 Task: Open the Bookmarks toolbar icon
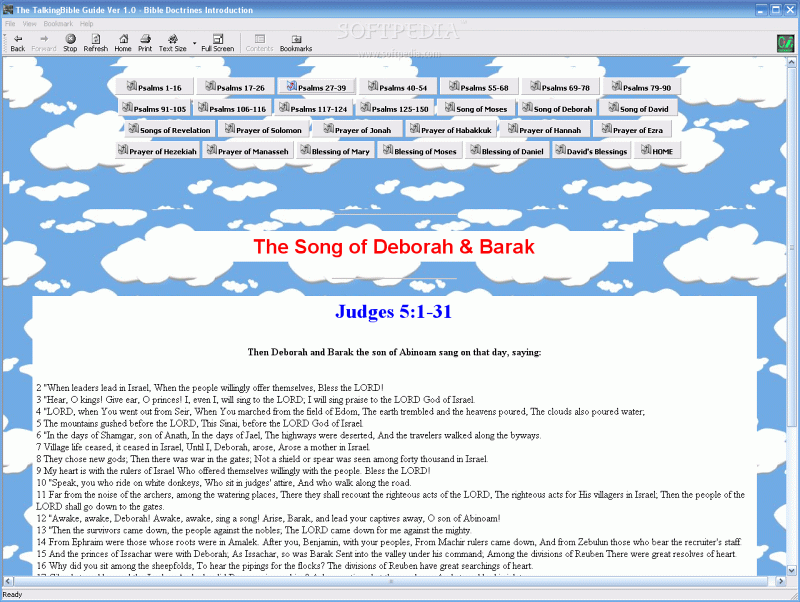point(296,43)
